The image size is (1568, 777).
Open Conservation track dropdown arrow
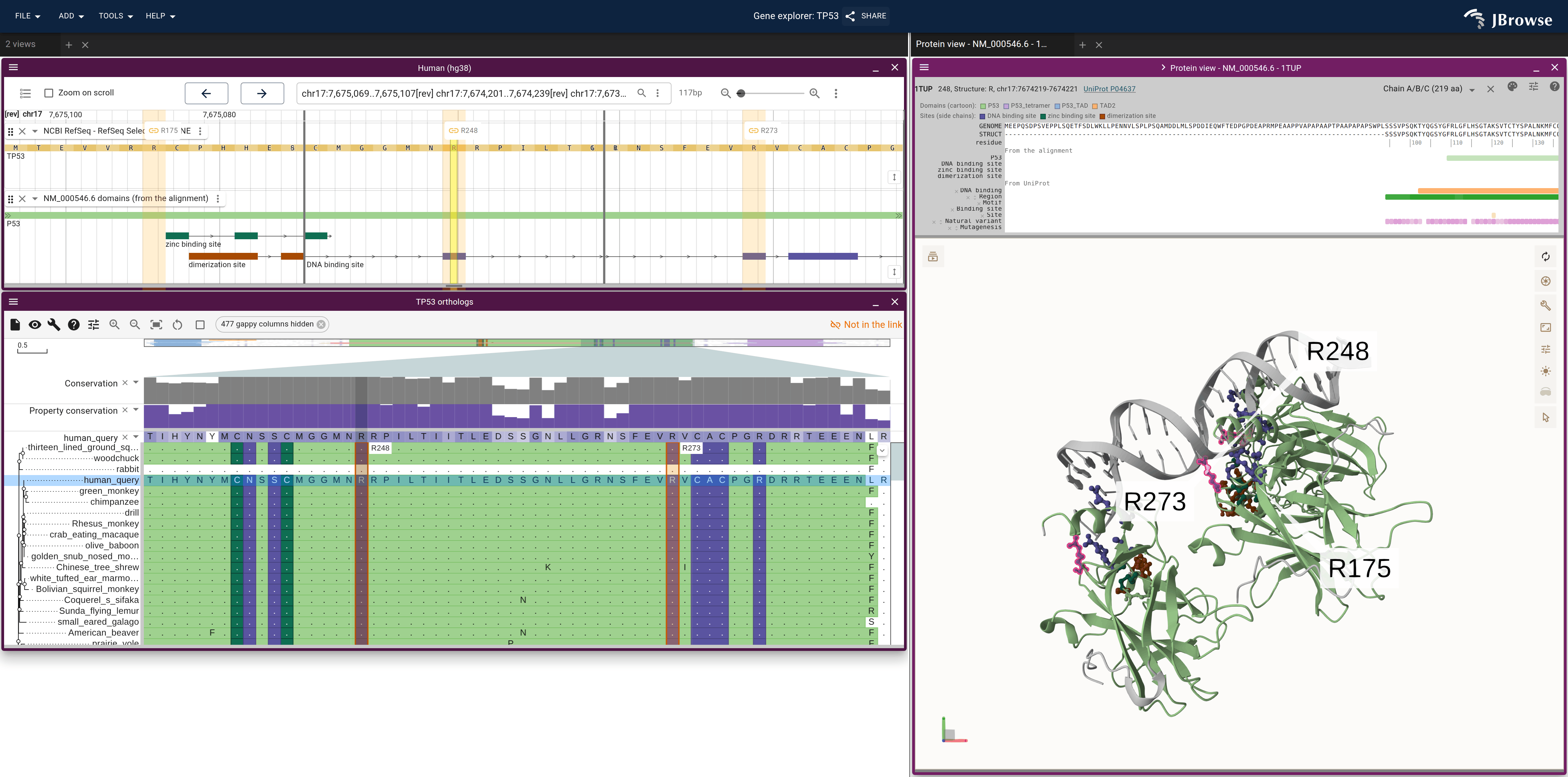(136, 383)
